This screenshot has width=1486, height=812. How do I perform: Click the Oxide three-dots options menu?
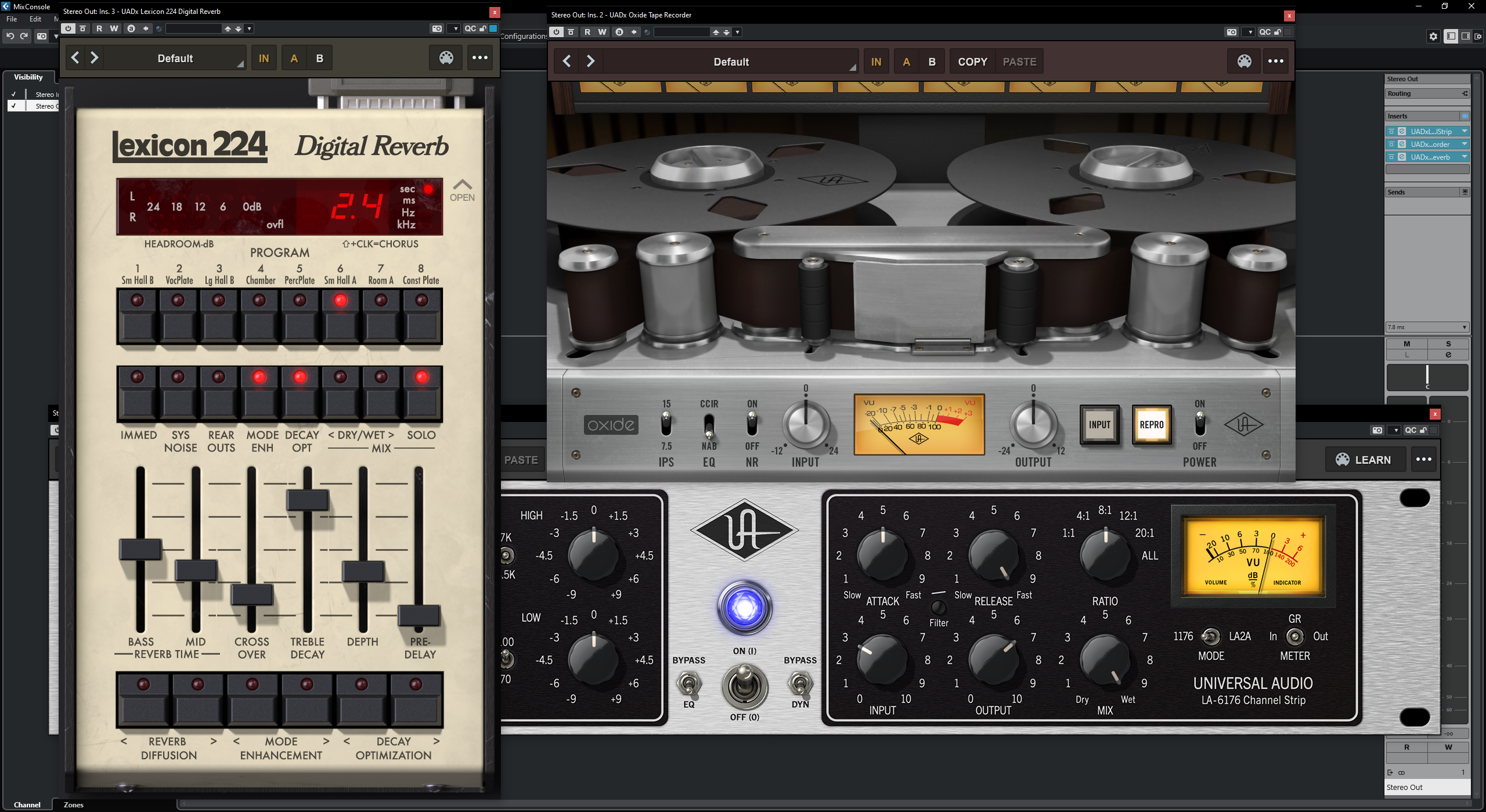(x=1275, y=62)
